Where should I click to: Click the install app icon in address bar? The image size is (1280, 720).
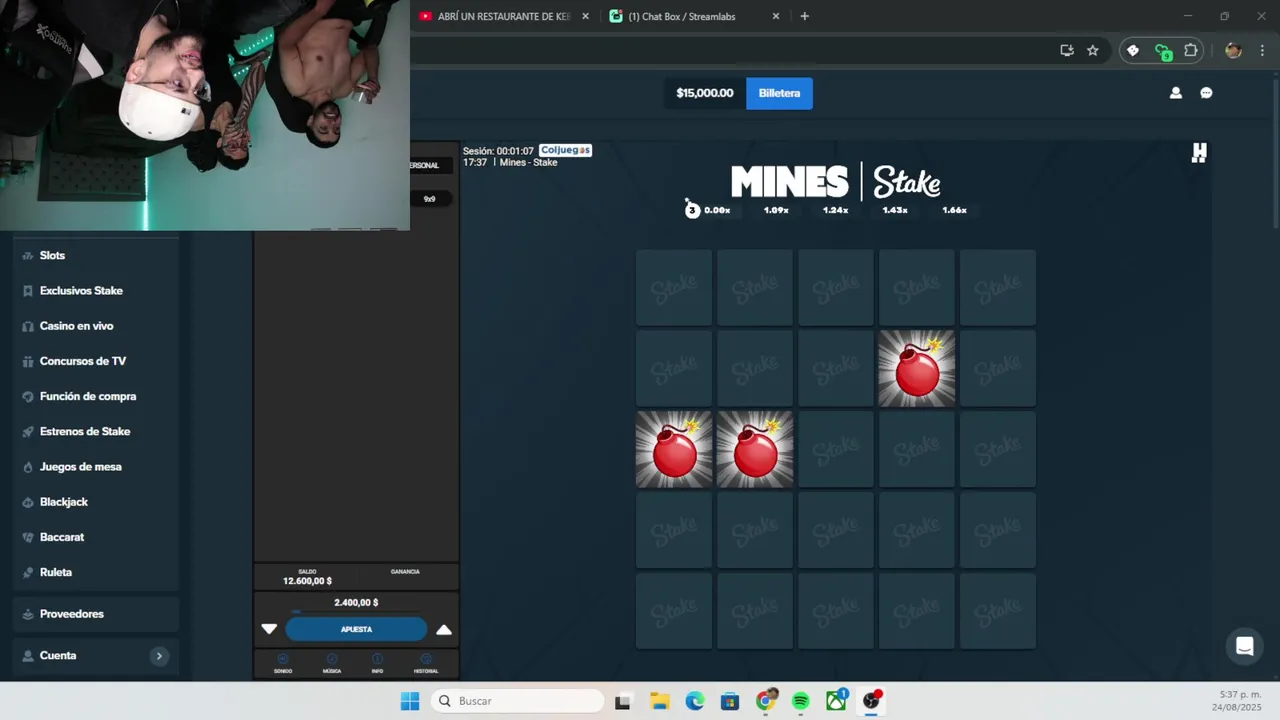(1067, 50)
